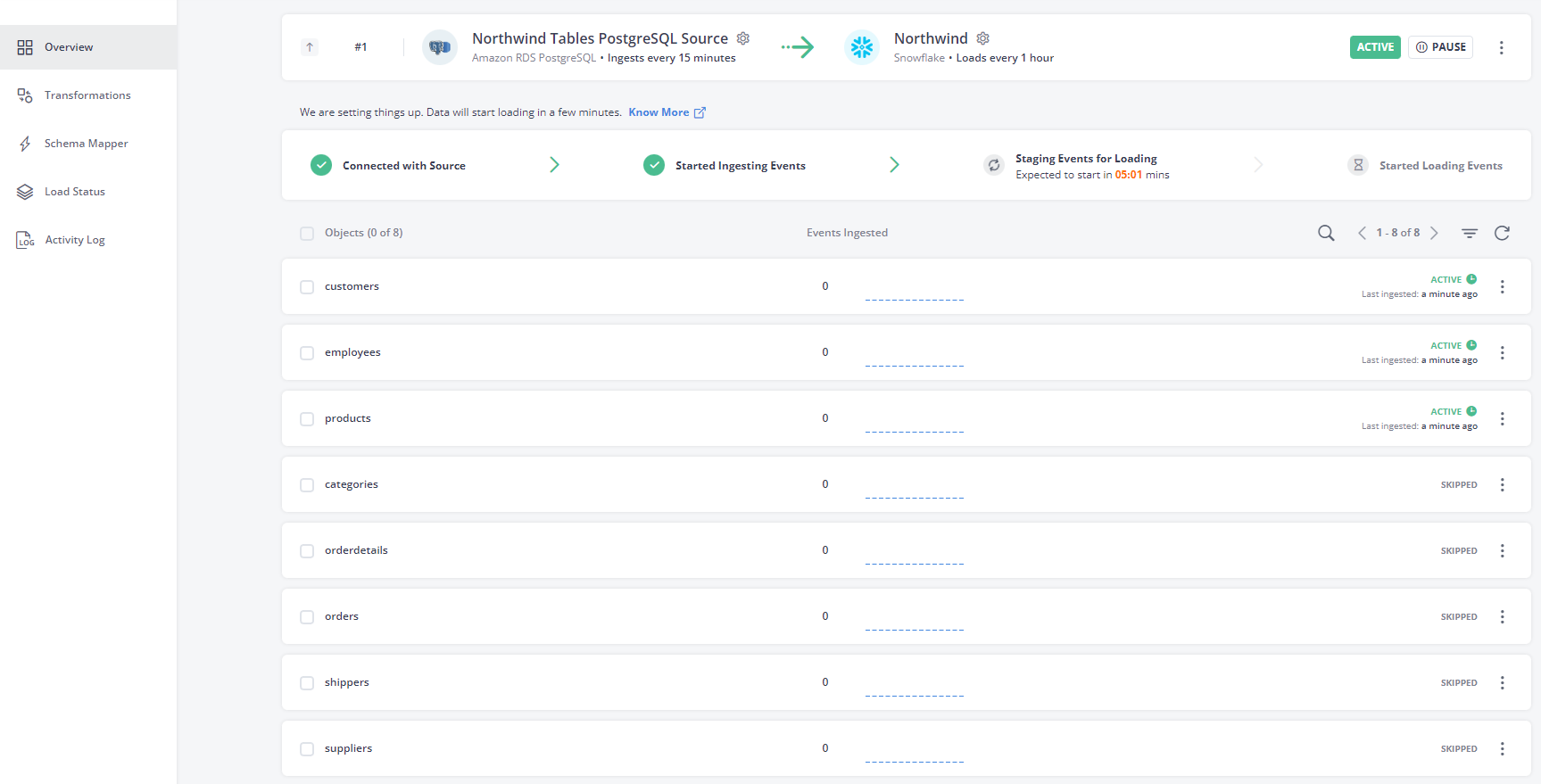Check the orders object checkbox
The image size is (1541, 784).
coord(307,616)
